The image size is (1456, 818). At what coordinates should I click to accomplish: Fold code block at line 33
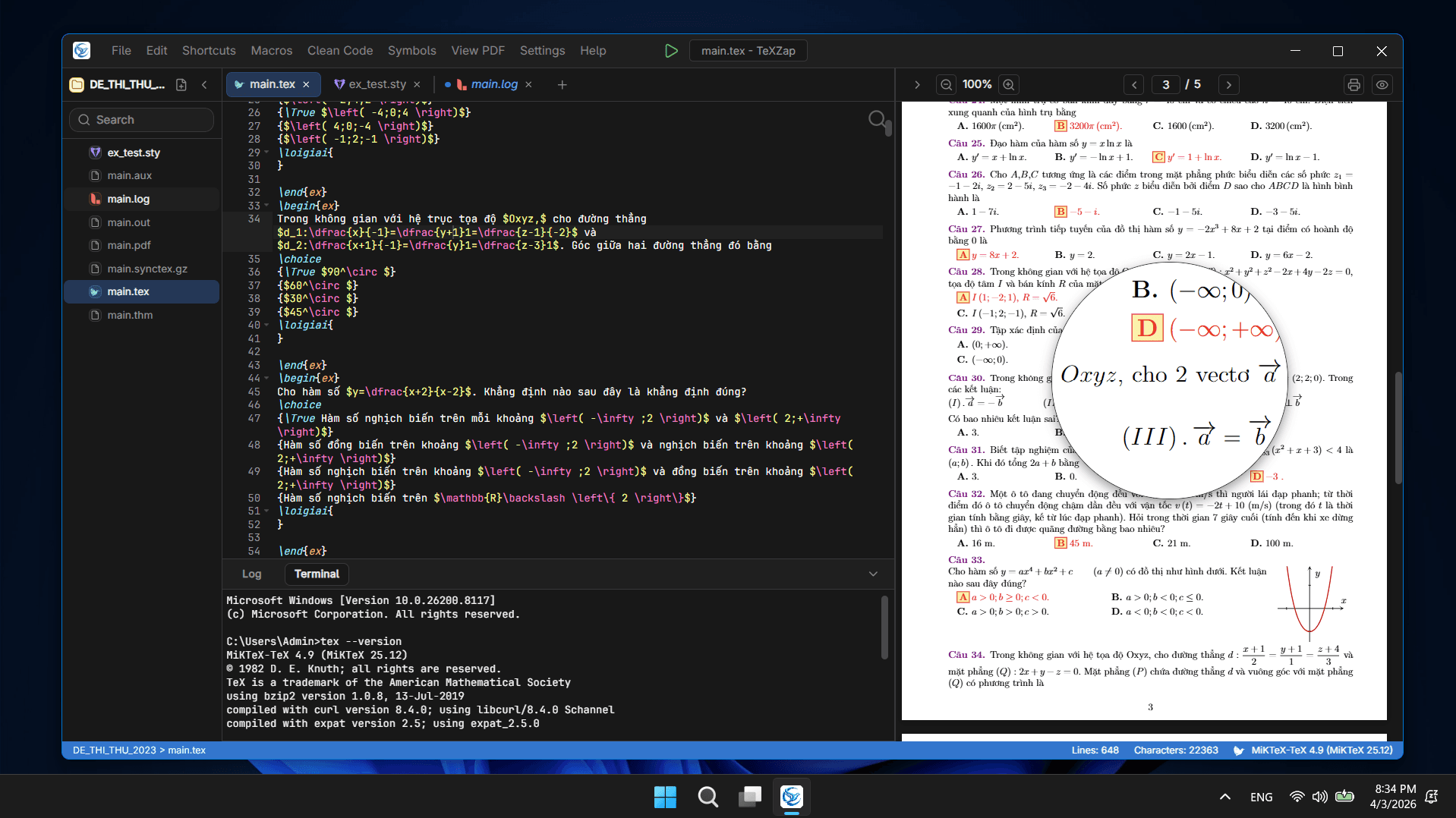(266, 206)
